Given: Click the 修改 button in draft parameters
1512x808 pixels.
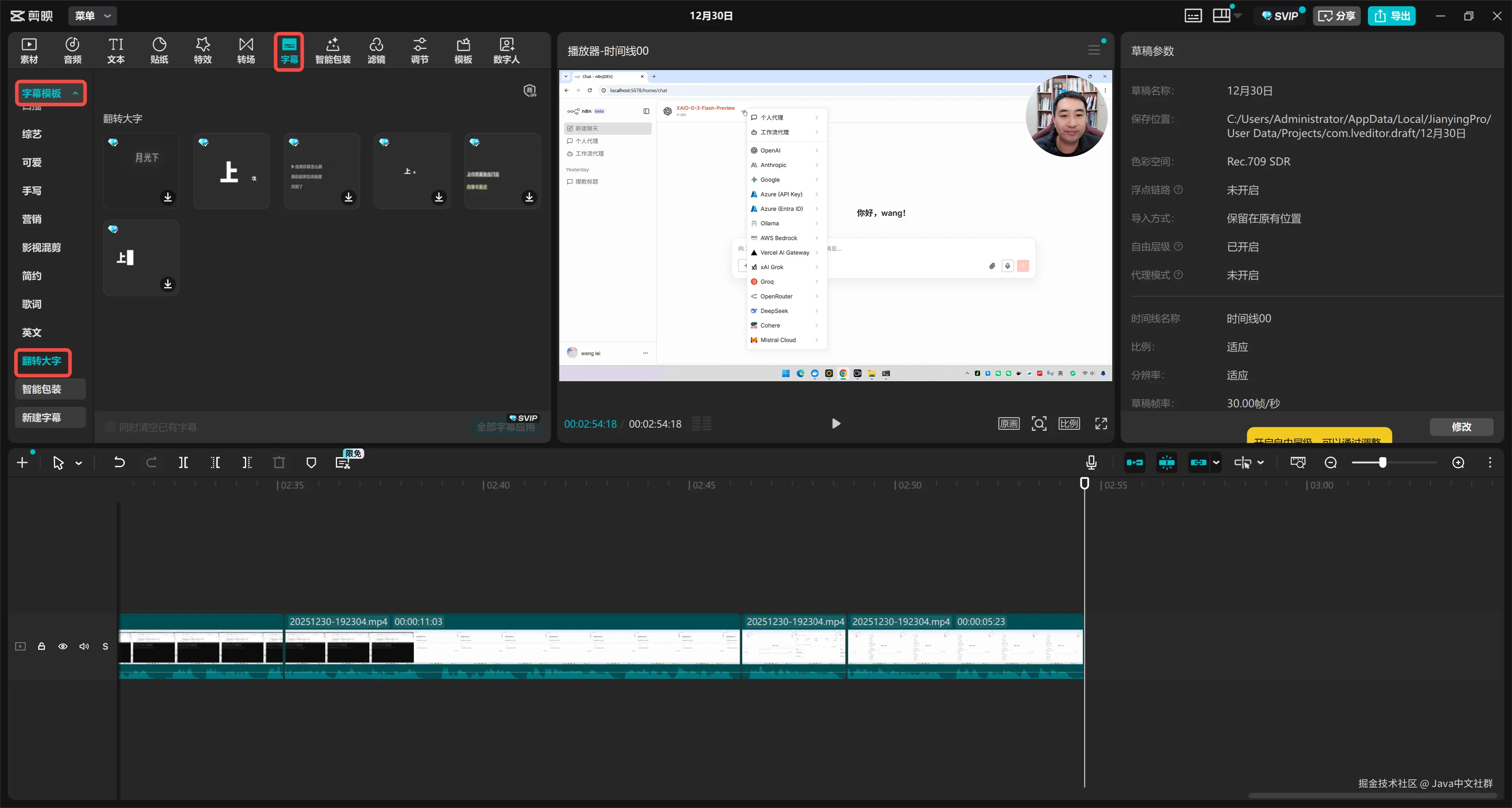Looking at the screenshot, I should [1461, 426].
